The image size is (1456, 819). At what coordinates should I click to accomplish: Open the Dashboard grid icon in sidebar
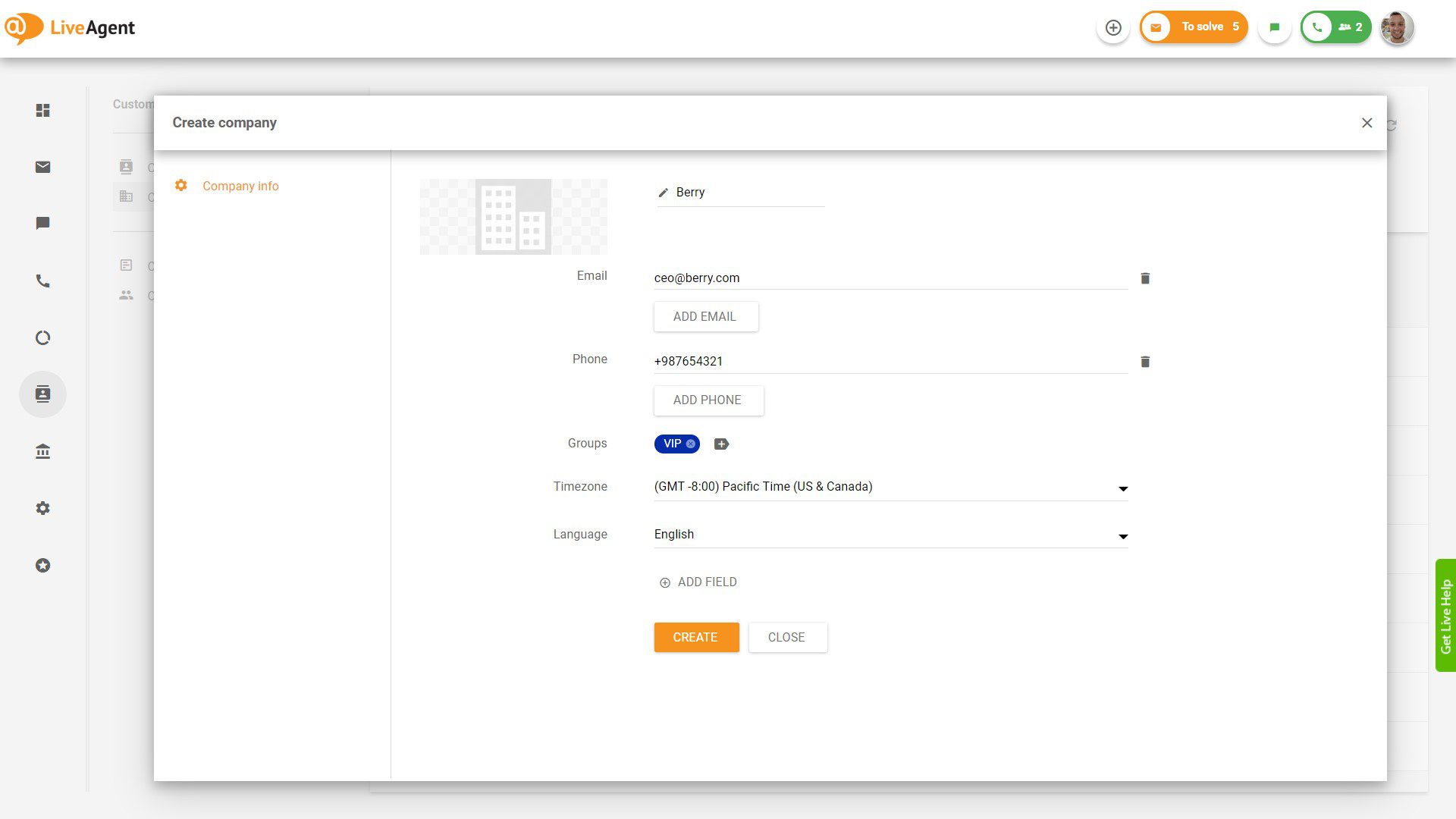[43, 111]
